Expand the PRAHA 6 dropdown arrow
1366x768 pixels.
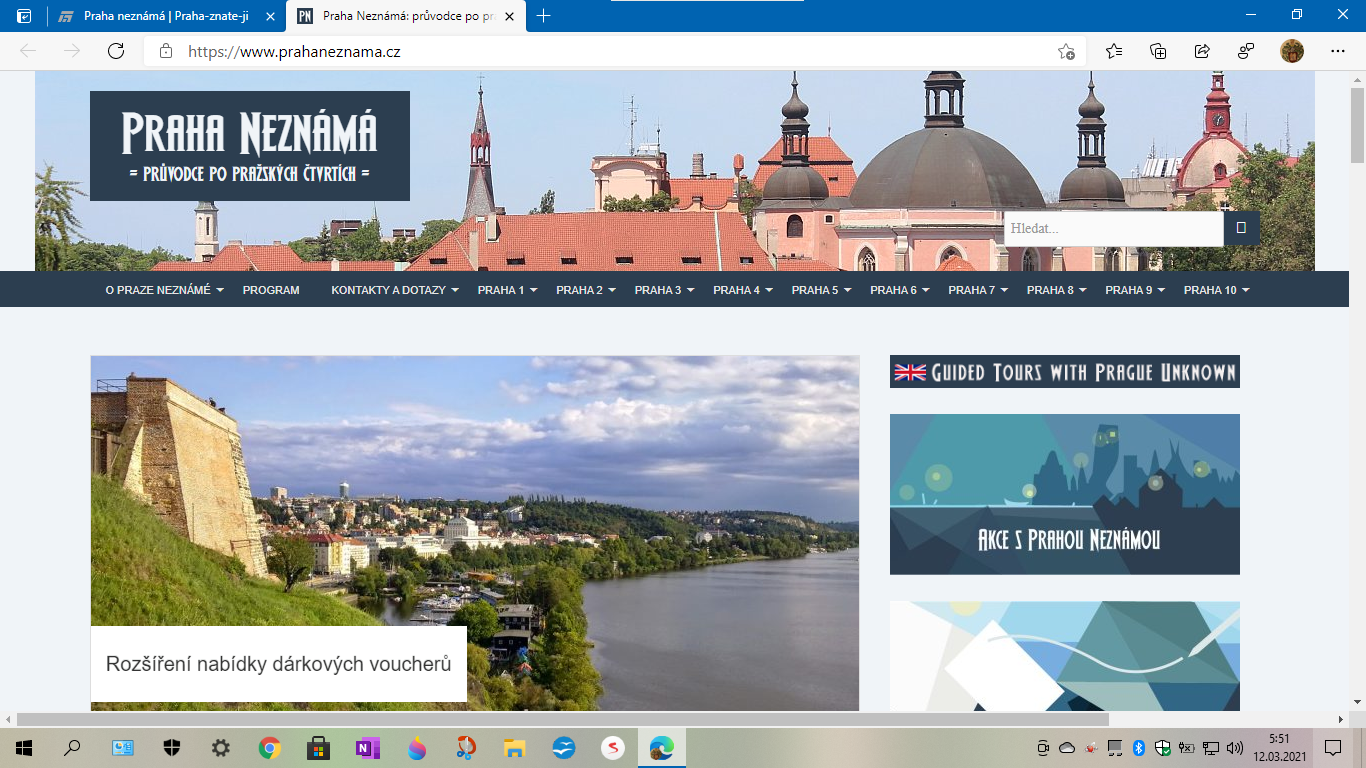(x=926, y=291)
